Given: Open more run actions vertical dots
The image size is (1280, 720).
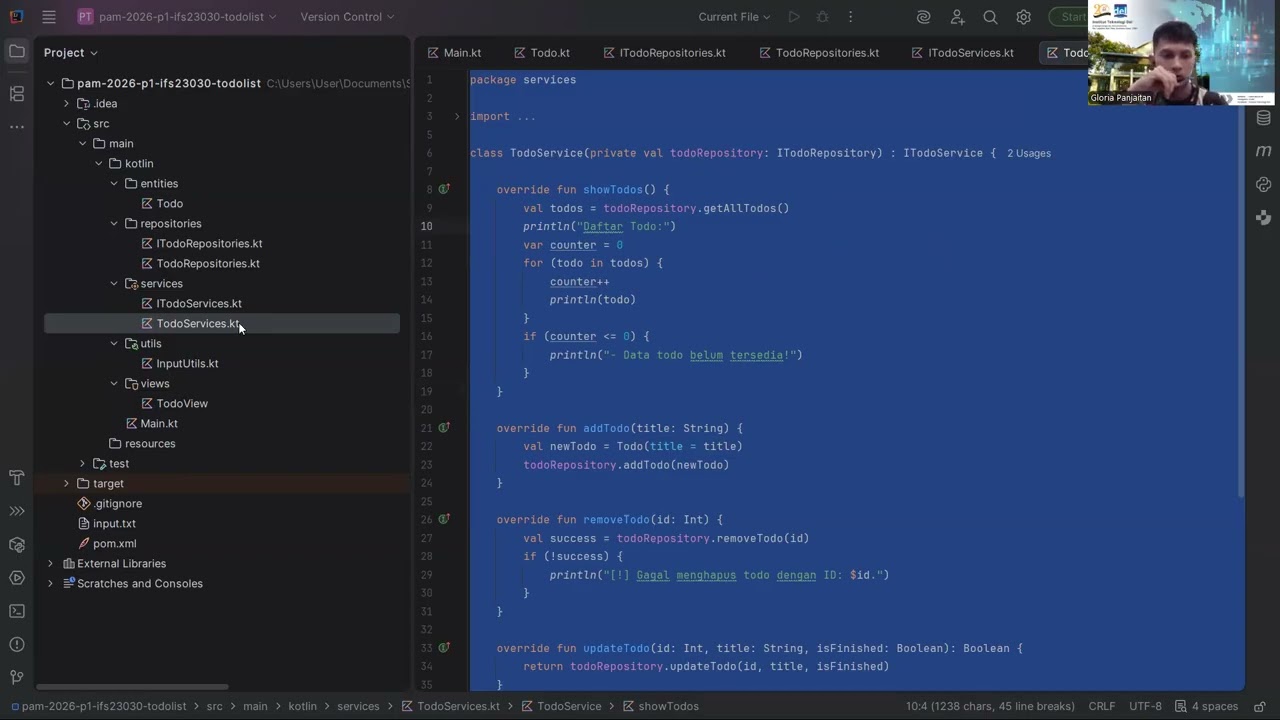Looking at the screenshot, I should [x=851, y=17].
